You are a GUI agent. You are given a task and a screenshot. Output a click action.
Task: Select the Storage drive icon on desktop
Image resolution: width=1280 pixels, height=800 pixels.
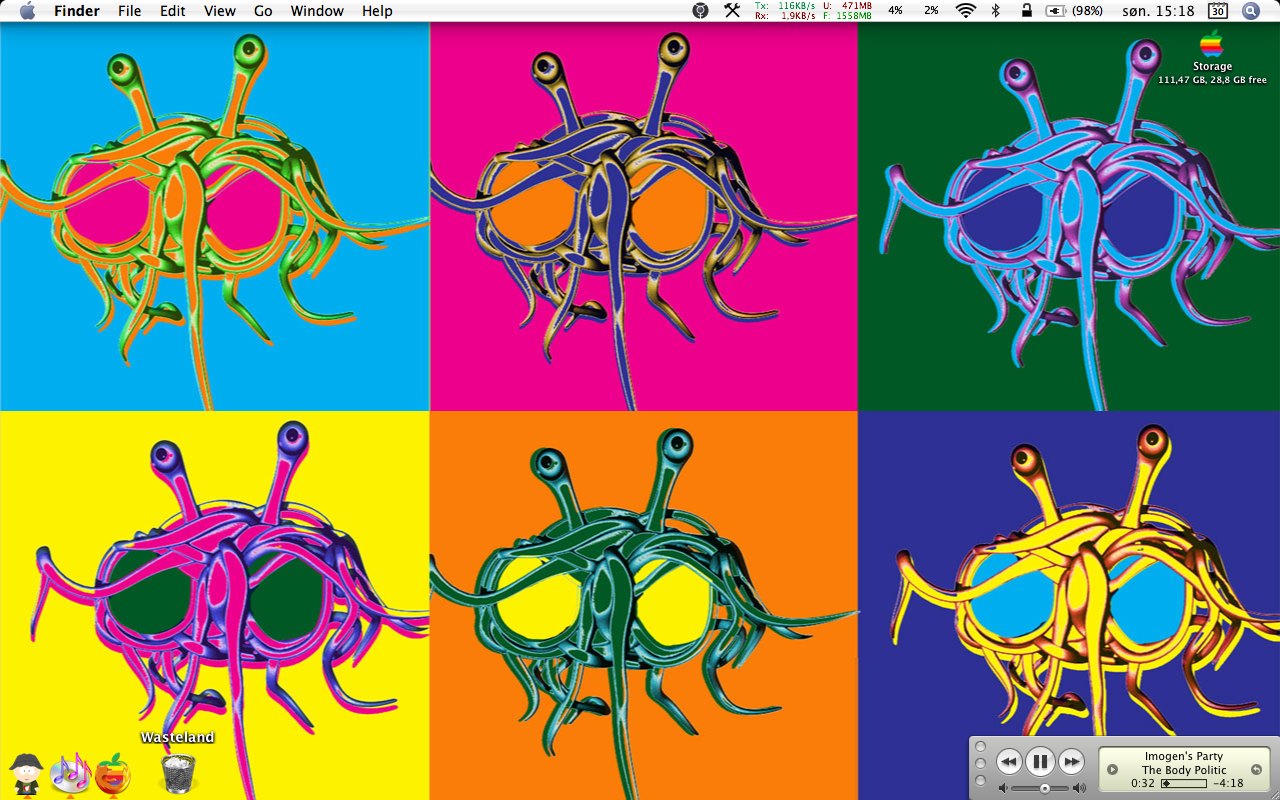coord(1212,44)
